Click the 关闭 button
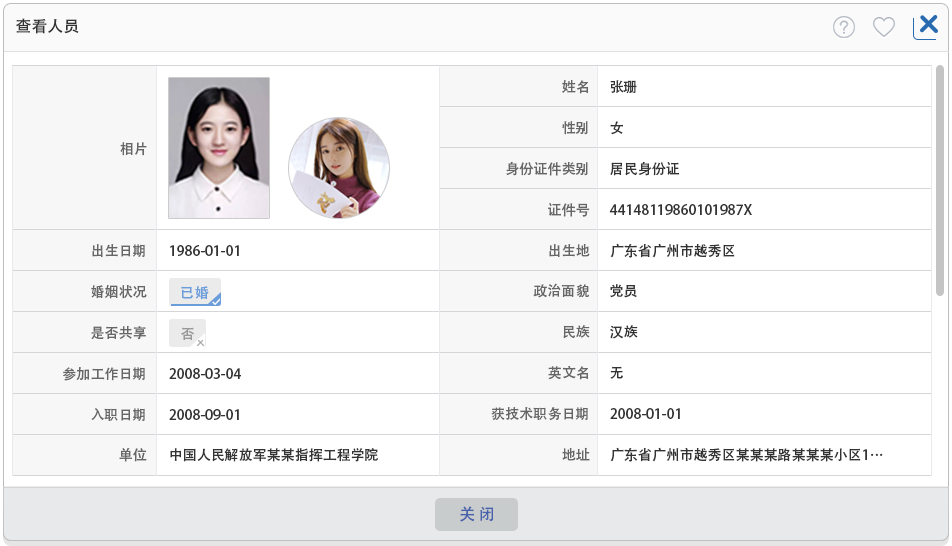Image resolution: width=952 pixels, height=546 pixels. pos(476,514)
